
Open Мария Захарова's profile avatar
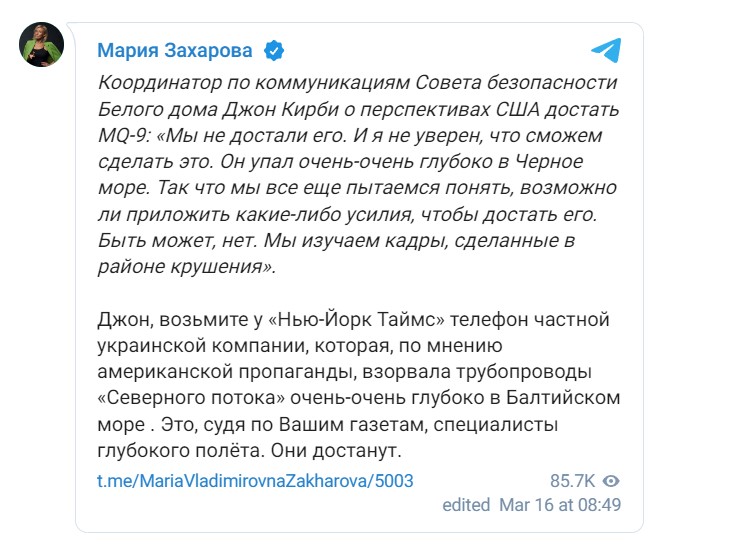click(x=42, y=45)
